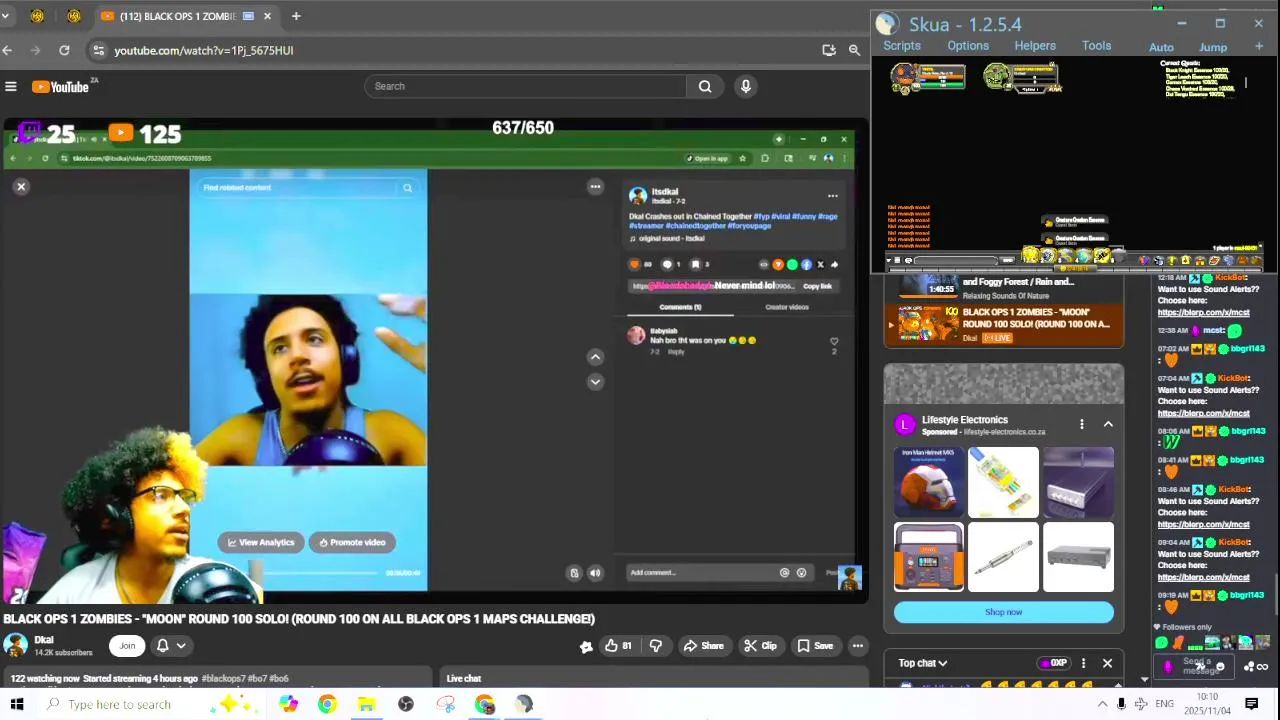The width and height of the screenshot is (1280, 720).
Task: Open new Chrome tab with plus
Action: coord(296,16)
